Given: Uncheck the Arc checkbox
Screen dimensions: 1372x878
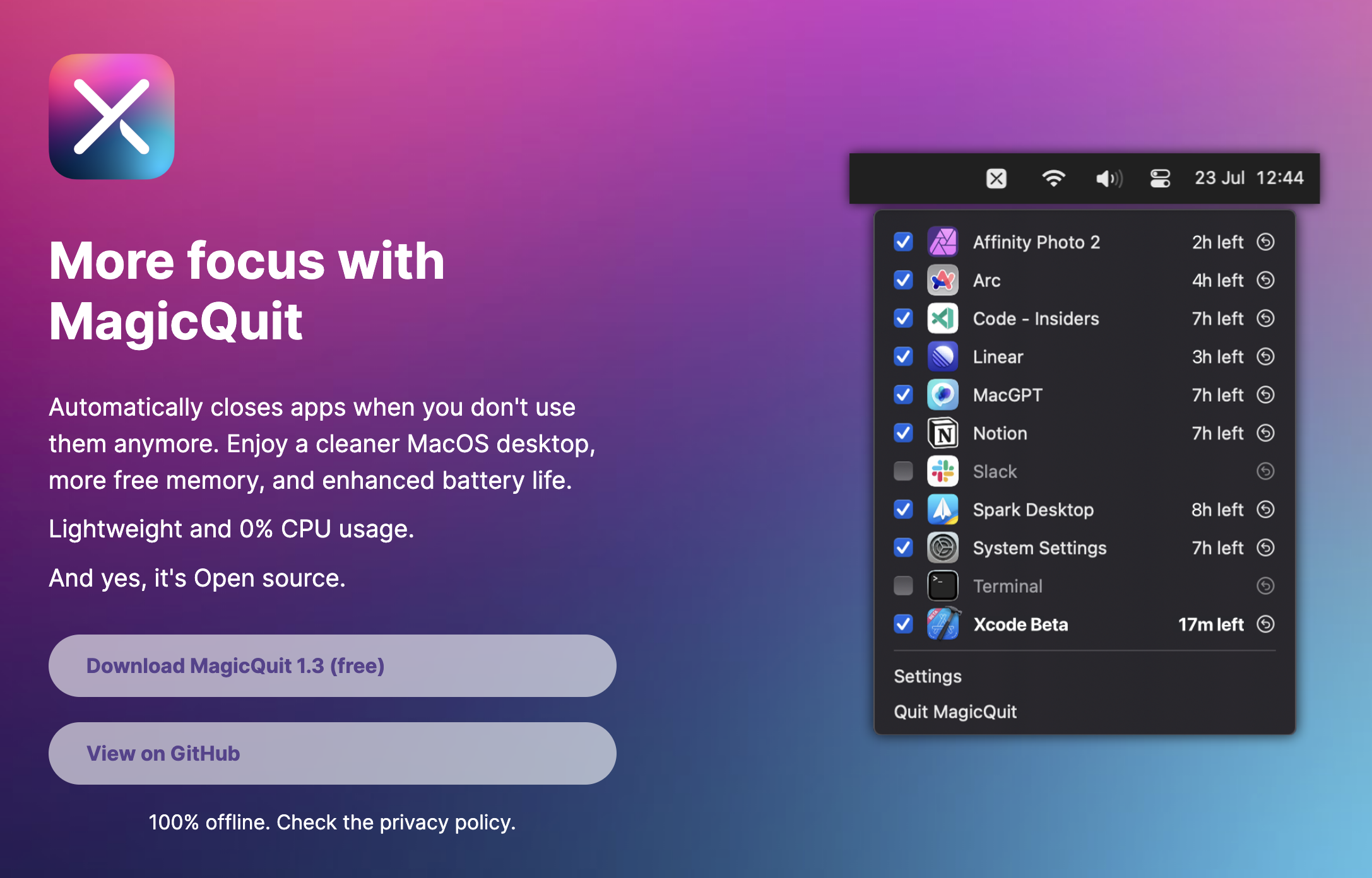Looking at the screenshot, I should pyautogui.click(x=903, y=280).
